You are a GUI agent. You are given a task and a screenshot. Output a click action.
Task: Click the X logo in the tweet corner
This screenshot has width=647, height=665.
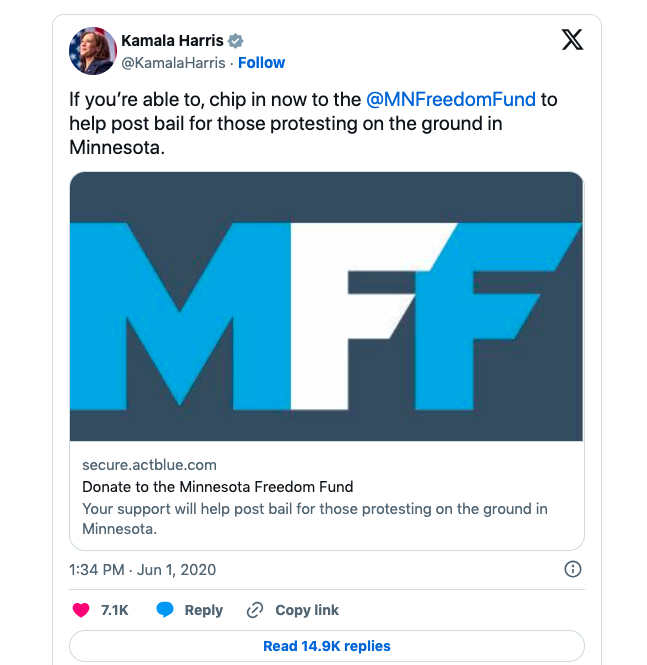(x=571, y=40)
